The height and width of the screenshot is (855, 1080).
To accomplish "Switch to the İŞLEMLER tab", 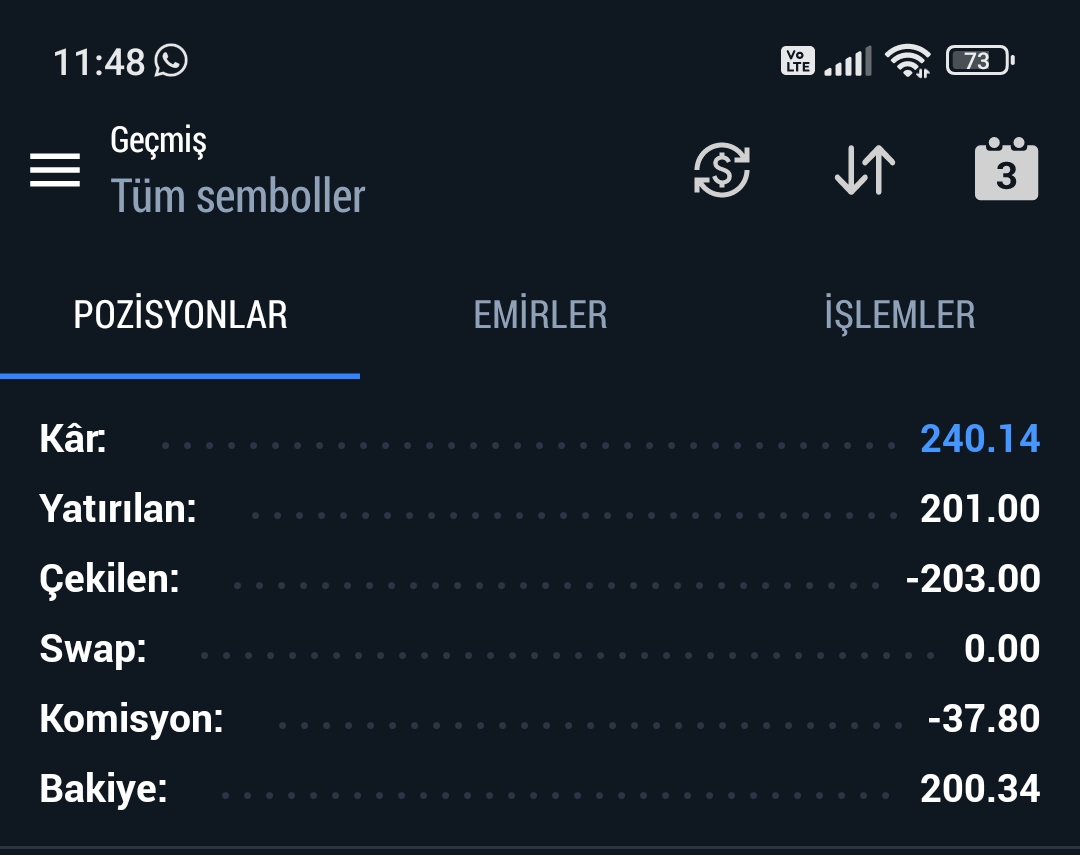I will tap(900, 315).
